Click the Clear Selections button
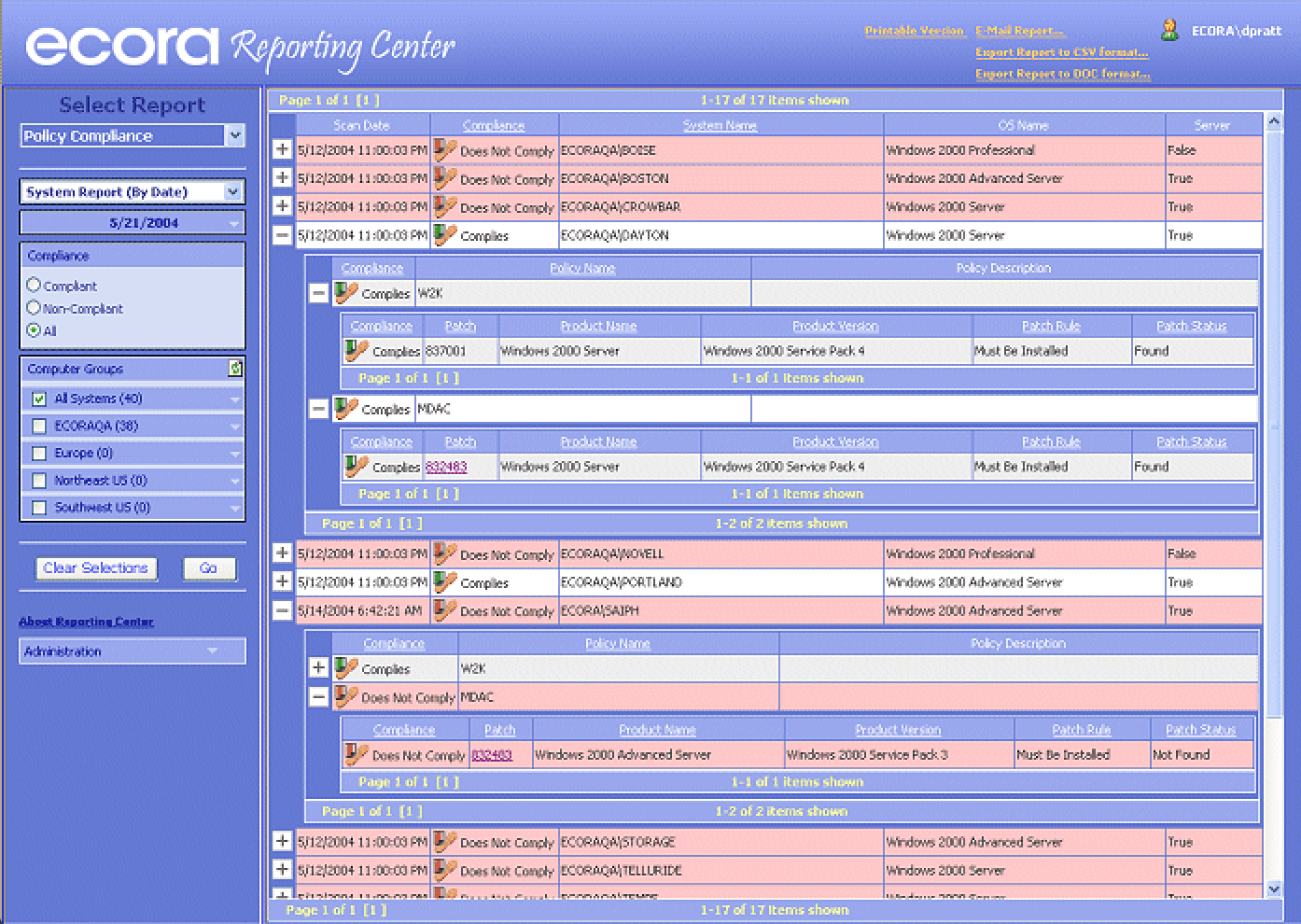 96,567
